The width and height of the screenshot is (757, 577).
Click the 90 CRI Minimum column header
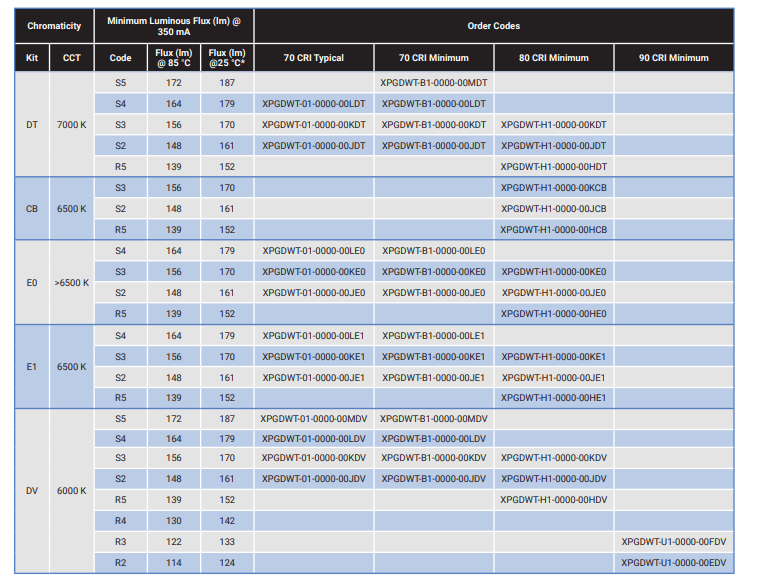coord(674,58)
